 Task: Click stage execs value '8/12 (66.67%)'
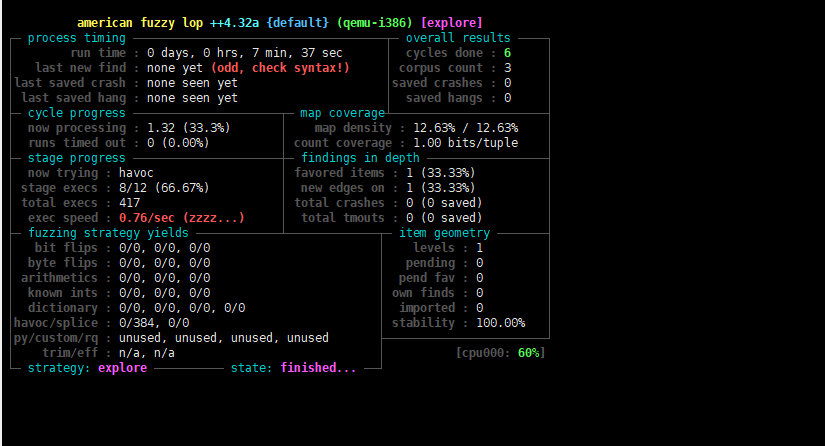tap(164, 188)
